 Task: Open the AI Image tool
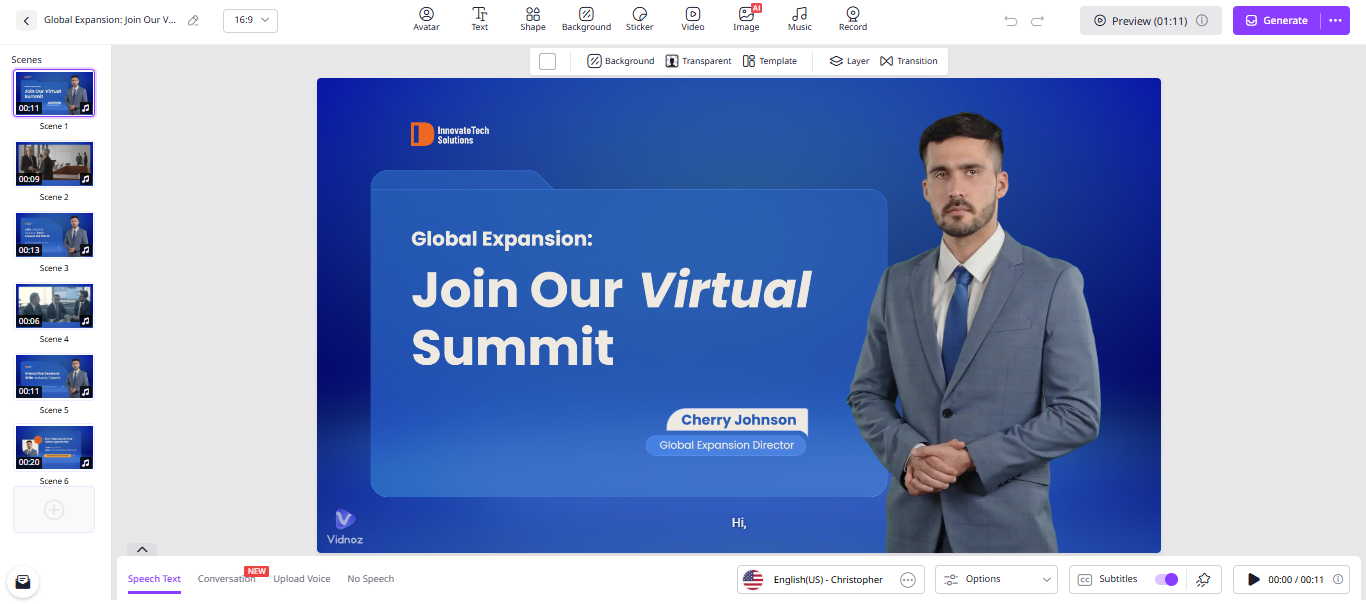[746, 19]
